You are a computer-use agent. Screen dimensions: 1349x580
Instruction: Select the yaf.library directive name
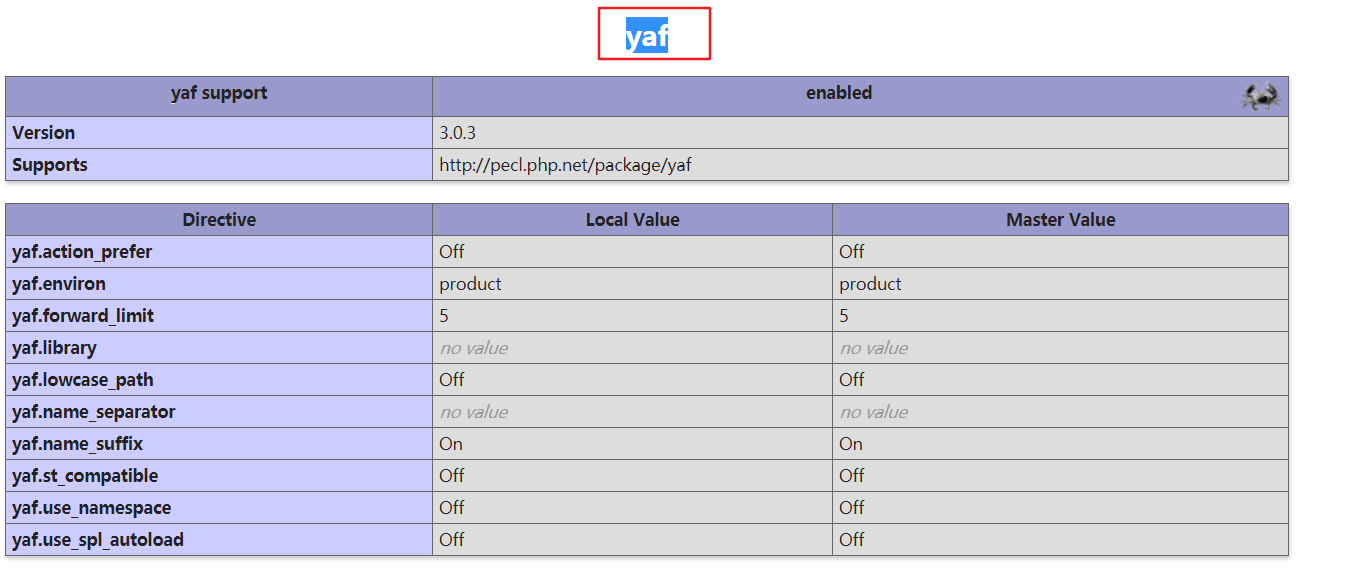point(54,348)
